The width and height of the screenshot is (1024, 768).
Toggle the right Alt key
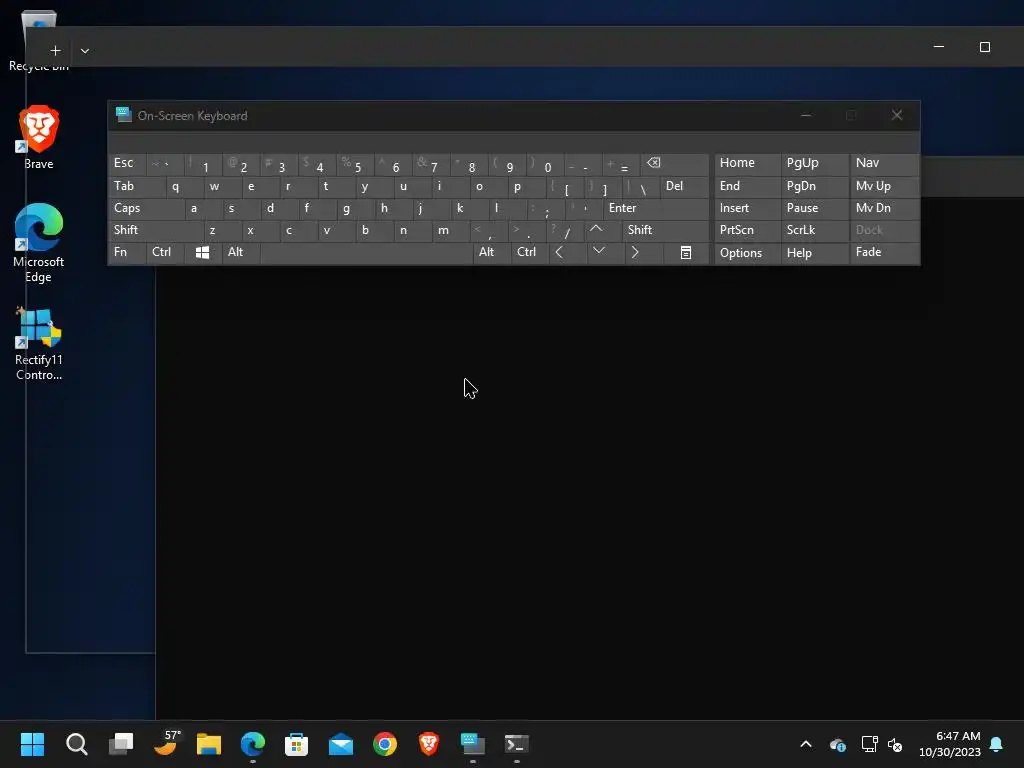[492, 252]
